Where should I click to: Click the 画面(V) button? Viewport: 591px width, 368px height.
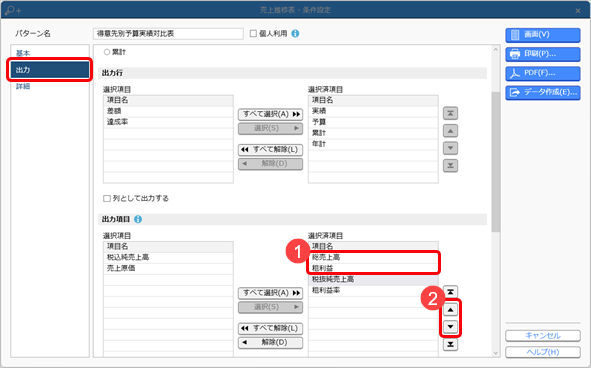click(543, 35)
